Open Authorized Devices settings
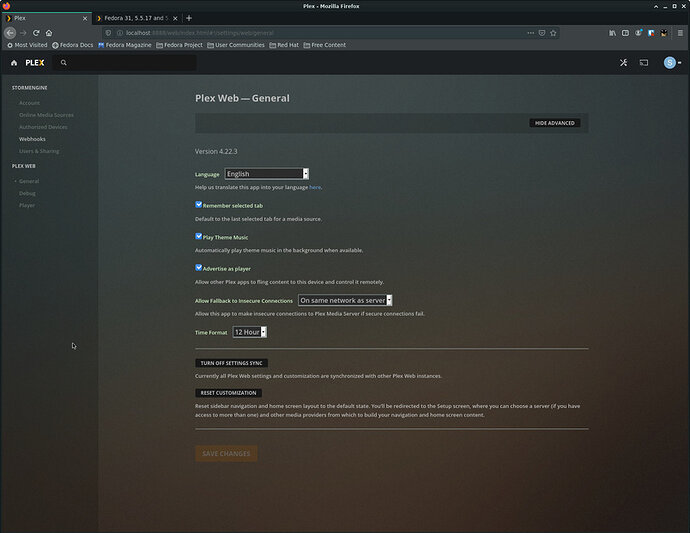 (x=43, y=127)
